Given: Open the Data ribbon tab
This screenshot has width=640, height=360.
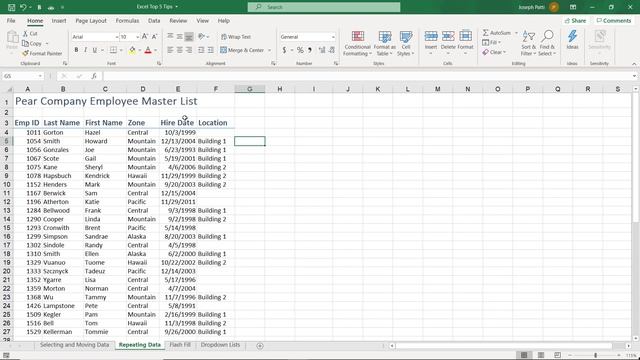Looking at the screenshot, I should (154, 20).
